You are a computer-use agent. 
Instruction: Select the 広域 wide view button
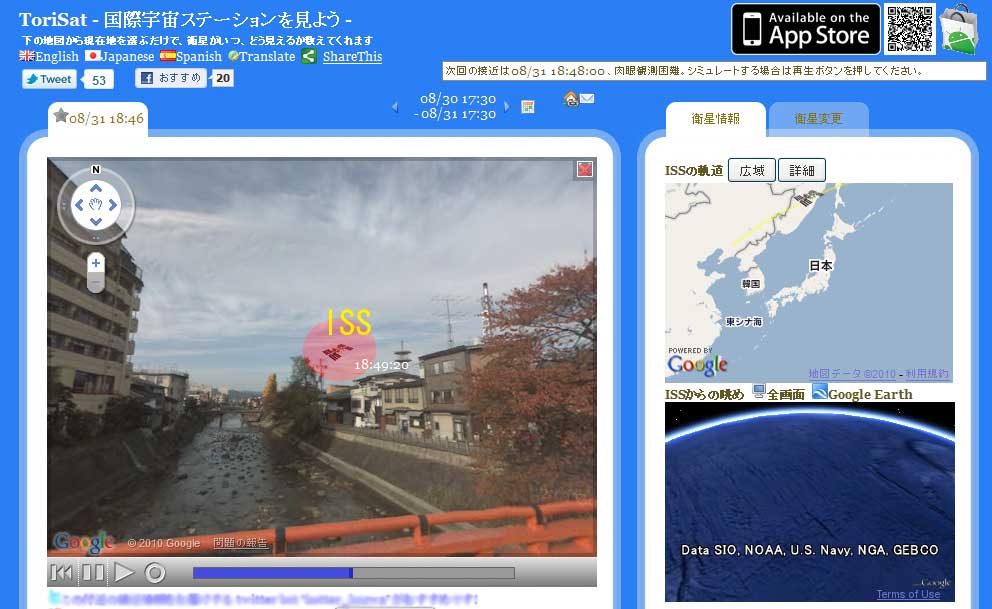tap(752, 170)
